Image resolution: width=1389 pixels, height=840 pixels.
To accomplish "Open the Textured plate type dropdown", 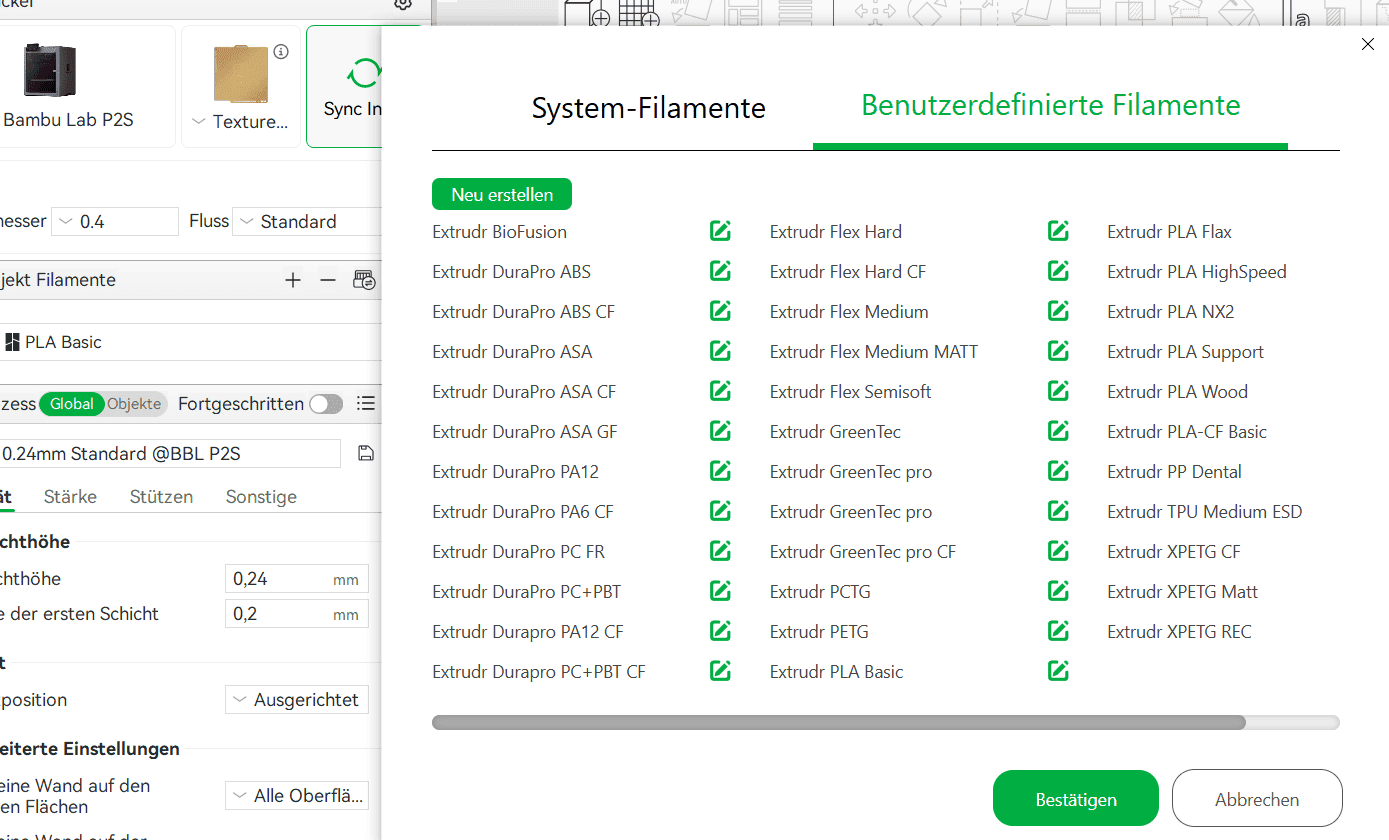I will click(x=240, y=122).
